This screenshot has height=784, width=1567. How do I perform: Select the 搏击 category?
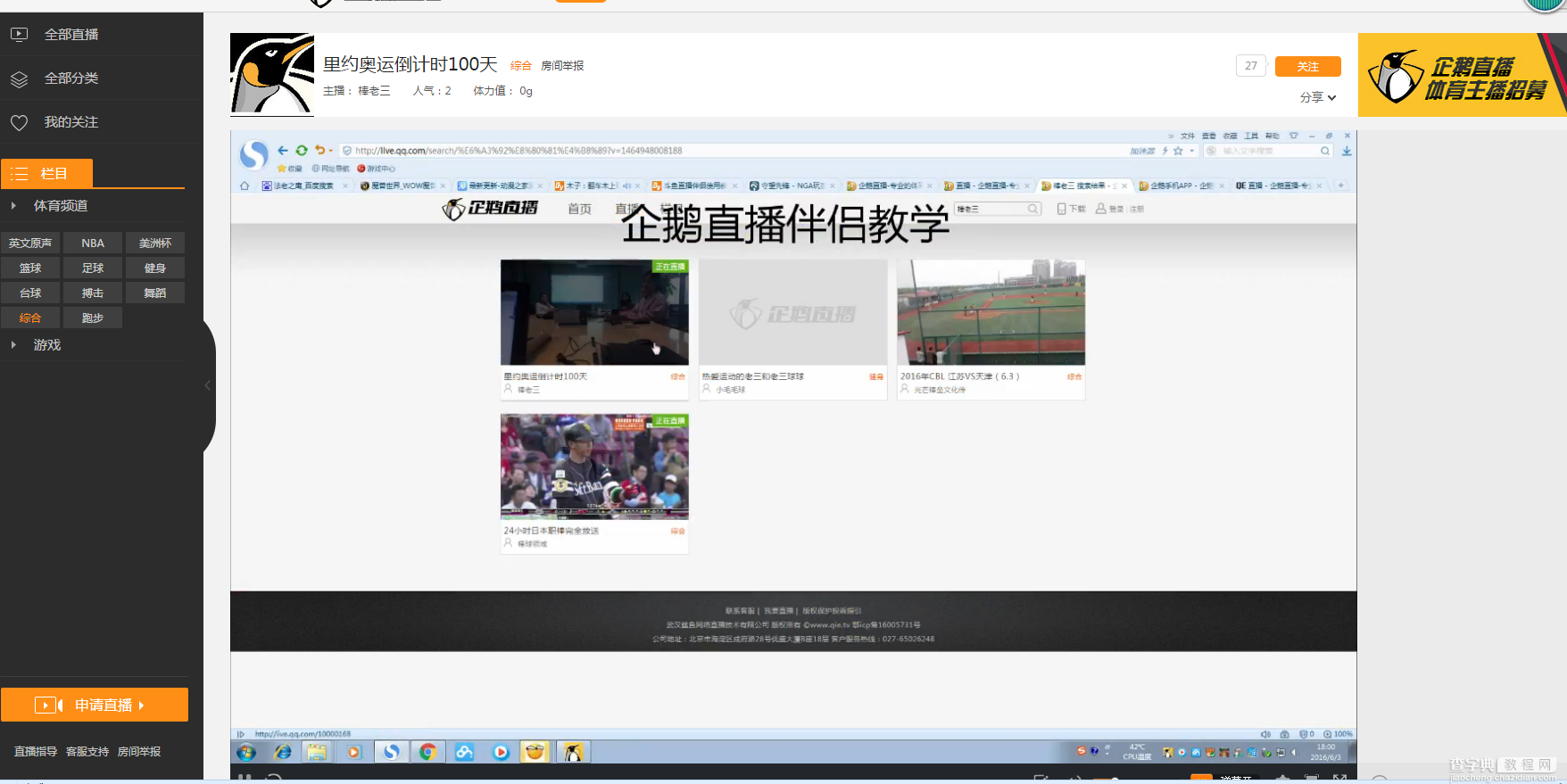pyautogui.click(x=93, y=293)
